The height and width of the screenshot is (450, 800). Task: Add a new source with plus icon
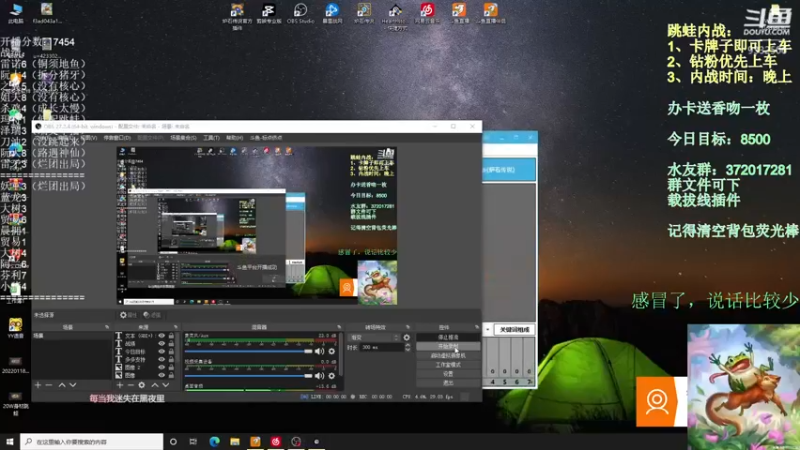tap(119, 385)
